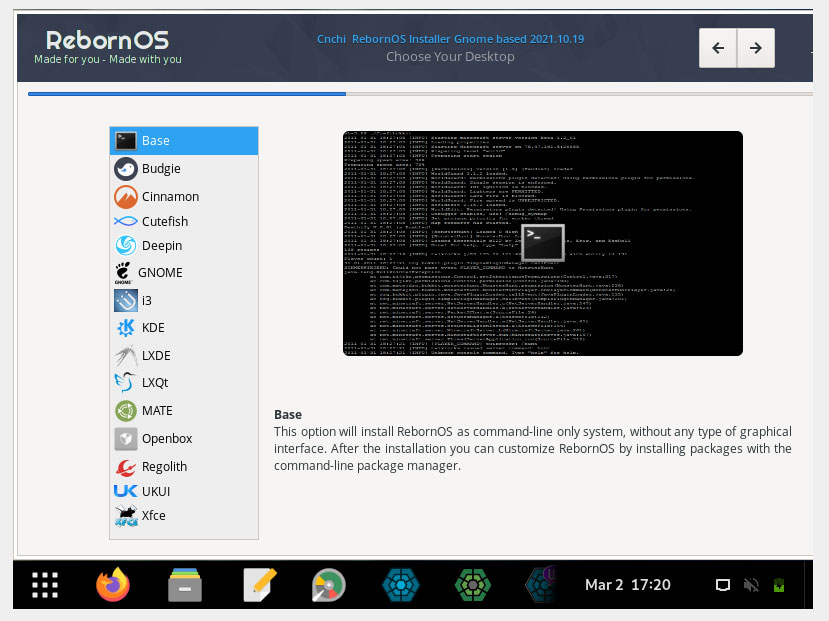Choose the KDE gear icon
This screenshot has height=621, width=829.
pyautogui.click(x=126, y=328)
